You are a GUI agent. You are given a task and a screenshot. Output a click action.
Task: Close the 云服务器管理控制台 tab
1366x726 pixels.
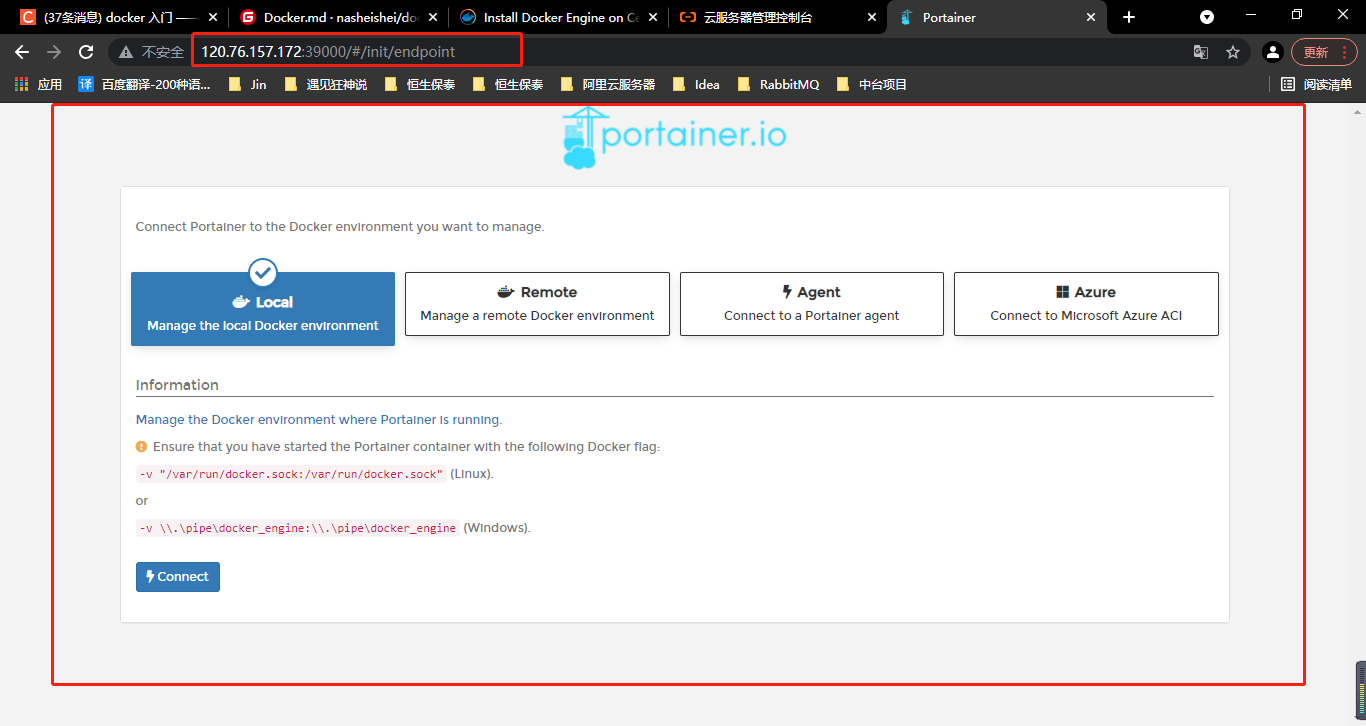(x=872, y=17)
